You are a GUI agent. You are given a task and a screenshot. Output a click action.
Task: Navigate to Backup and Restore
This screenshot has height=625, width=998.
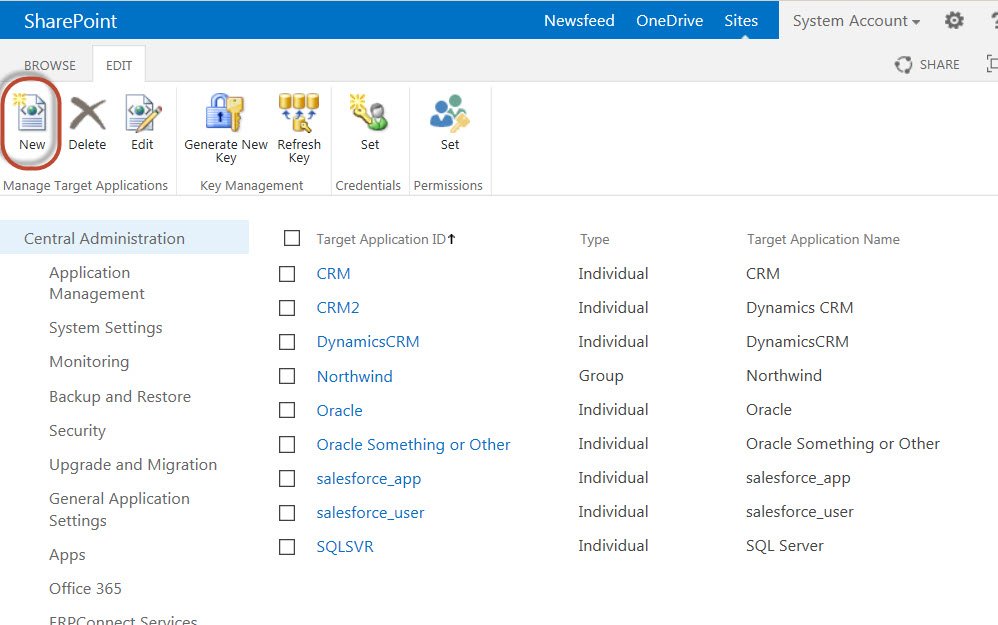[x=120, y=396]
